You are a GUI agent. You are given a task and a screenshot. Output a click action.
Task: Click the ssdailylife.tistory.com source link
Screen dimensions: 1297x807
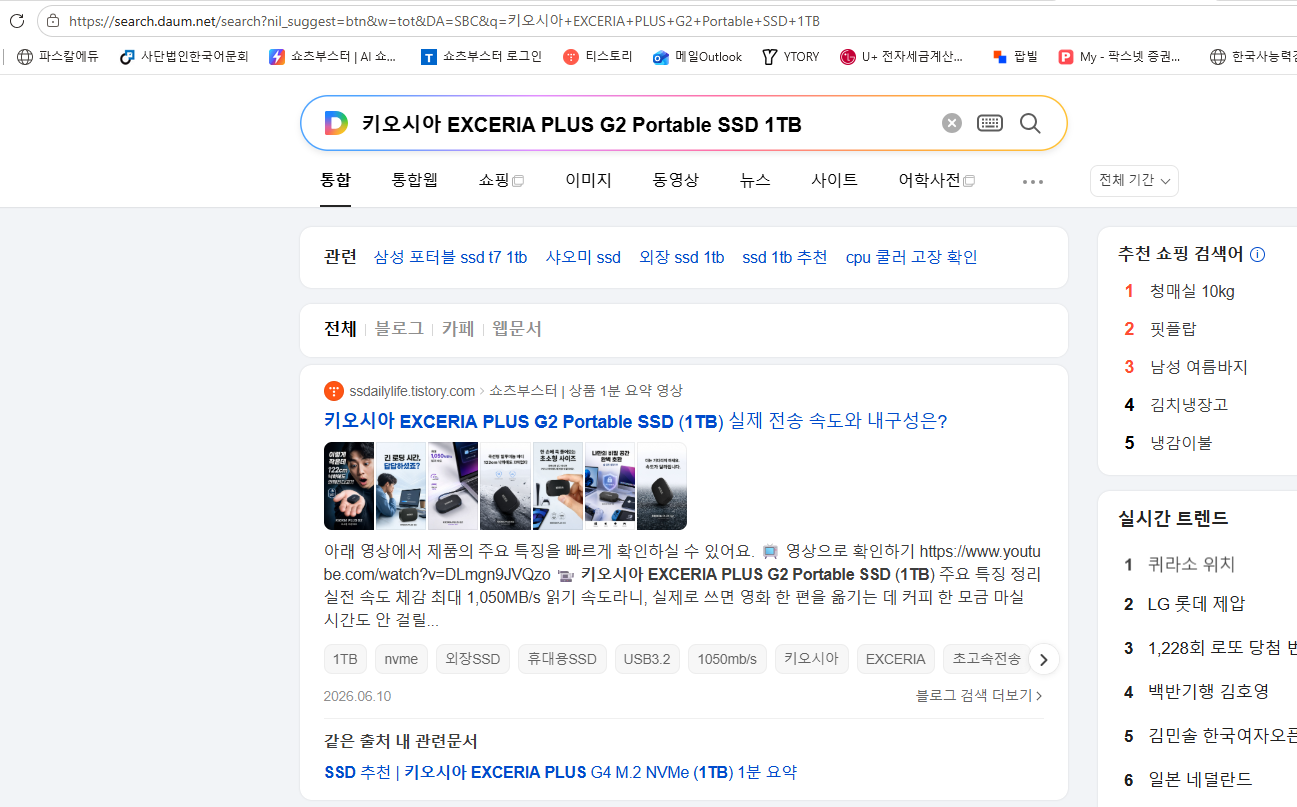(x=412, y=391)
